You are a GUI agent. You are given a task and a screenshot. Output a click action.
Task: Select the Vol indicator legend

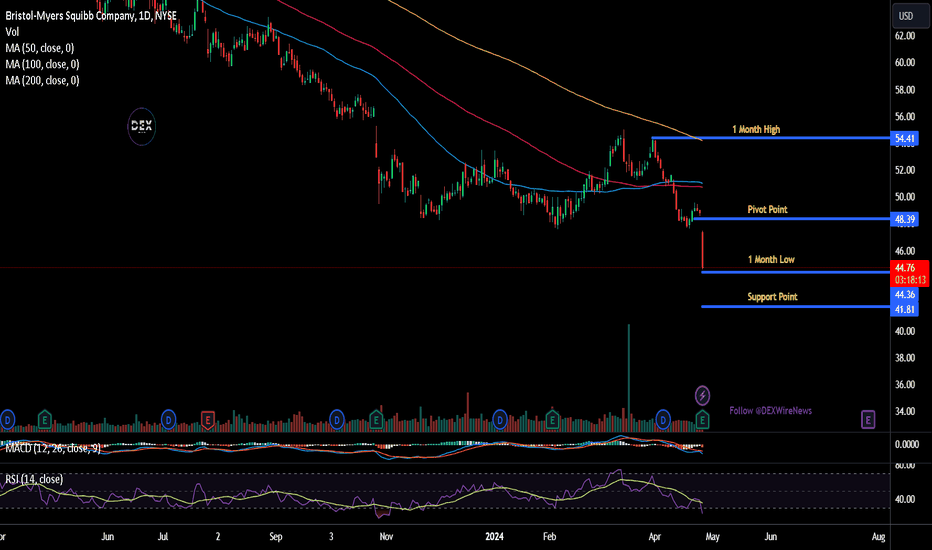pyautogui.click(x=12, y=32)
